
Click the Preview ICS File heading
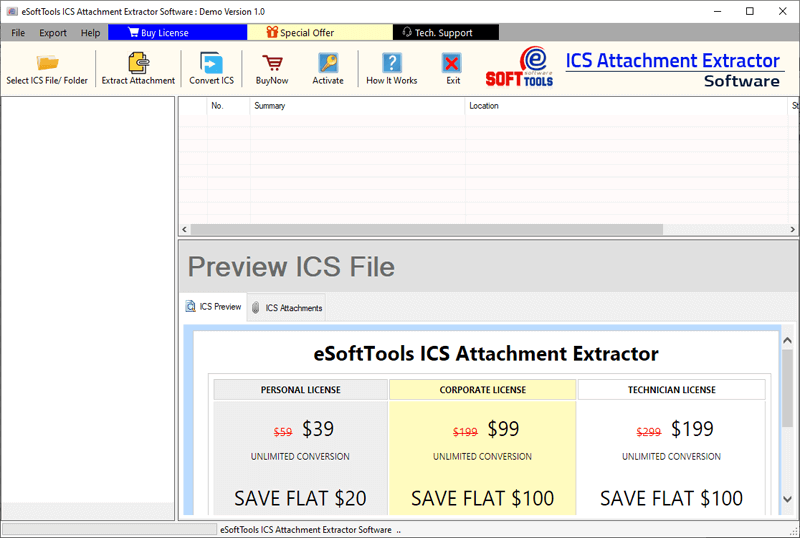291,266
